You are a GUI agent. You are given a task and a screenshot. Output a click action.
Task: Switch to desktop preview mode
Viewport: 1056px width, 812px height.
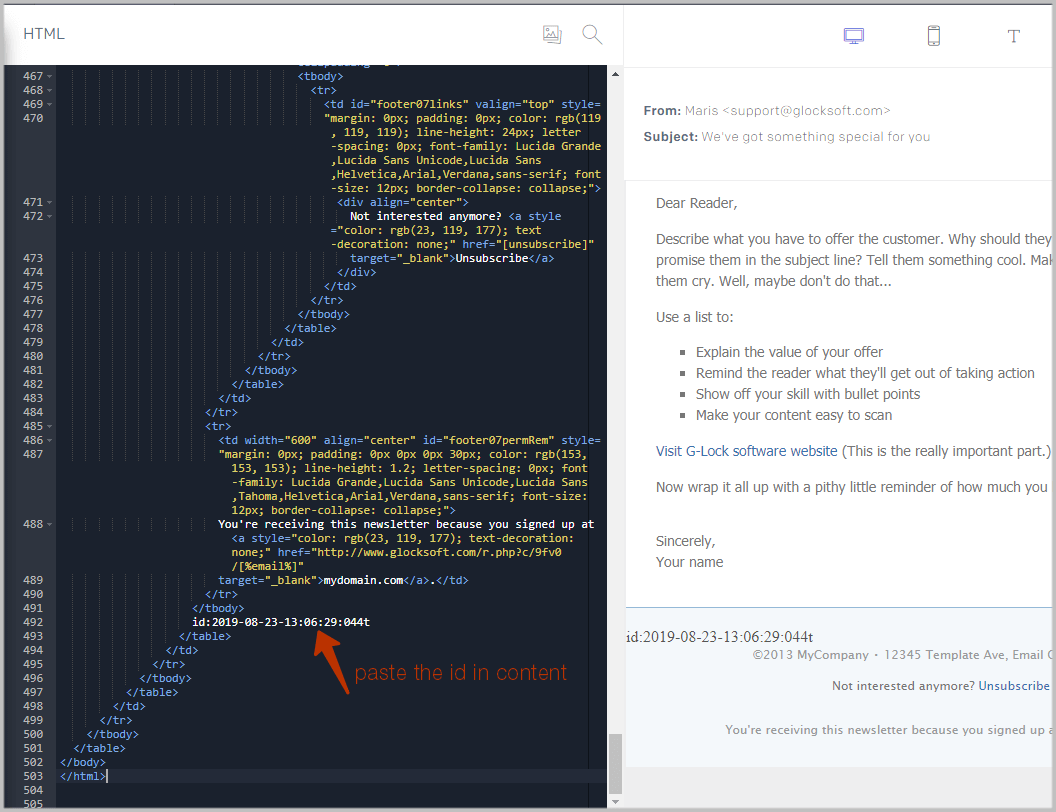[853, 34]
